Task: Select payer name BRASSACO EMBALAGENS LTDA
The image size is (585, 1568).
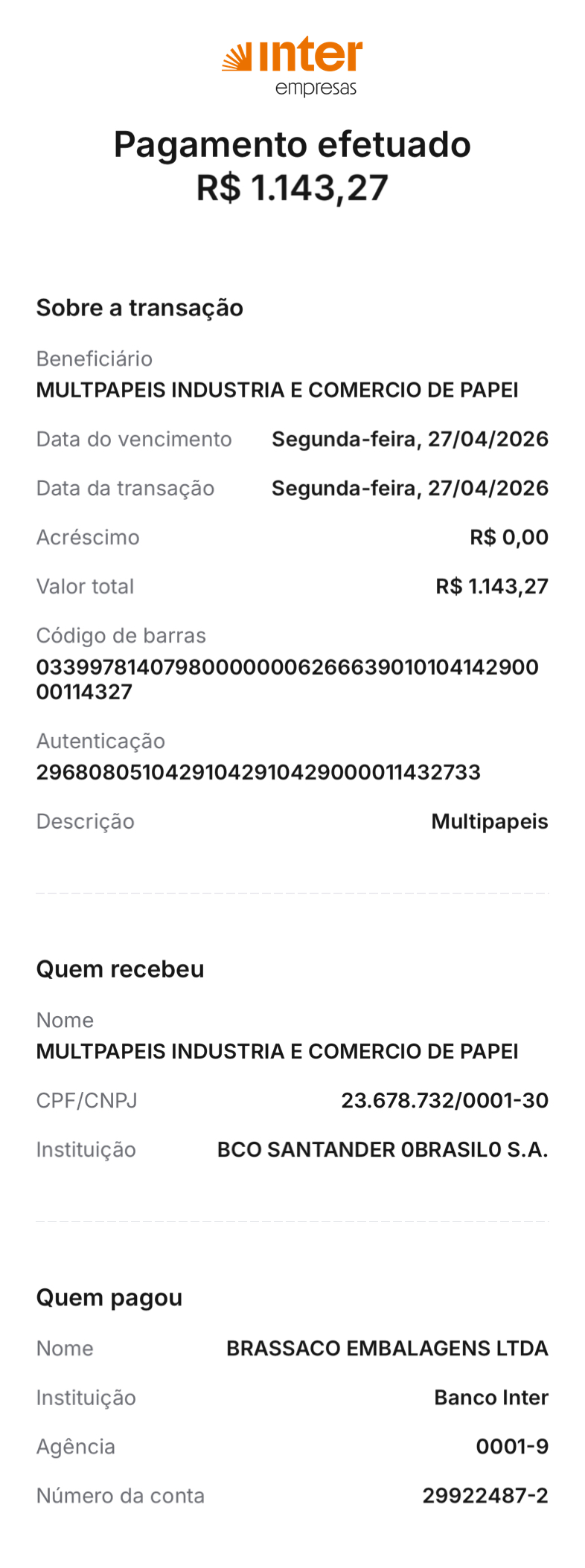Action: [x=387, y=1348]
